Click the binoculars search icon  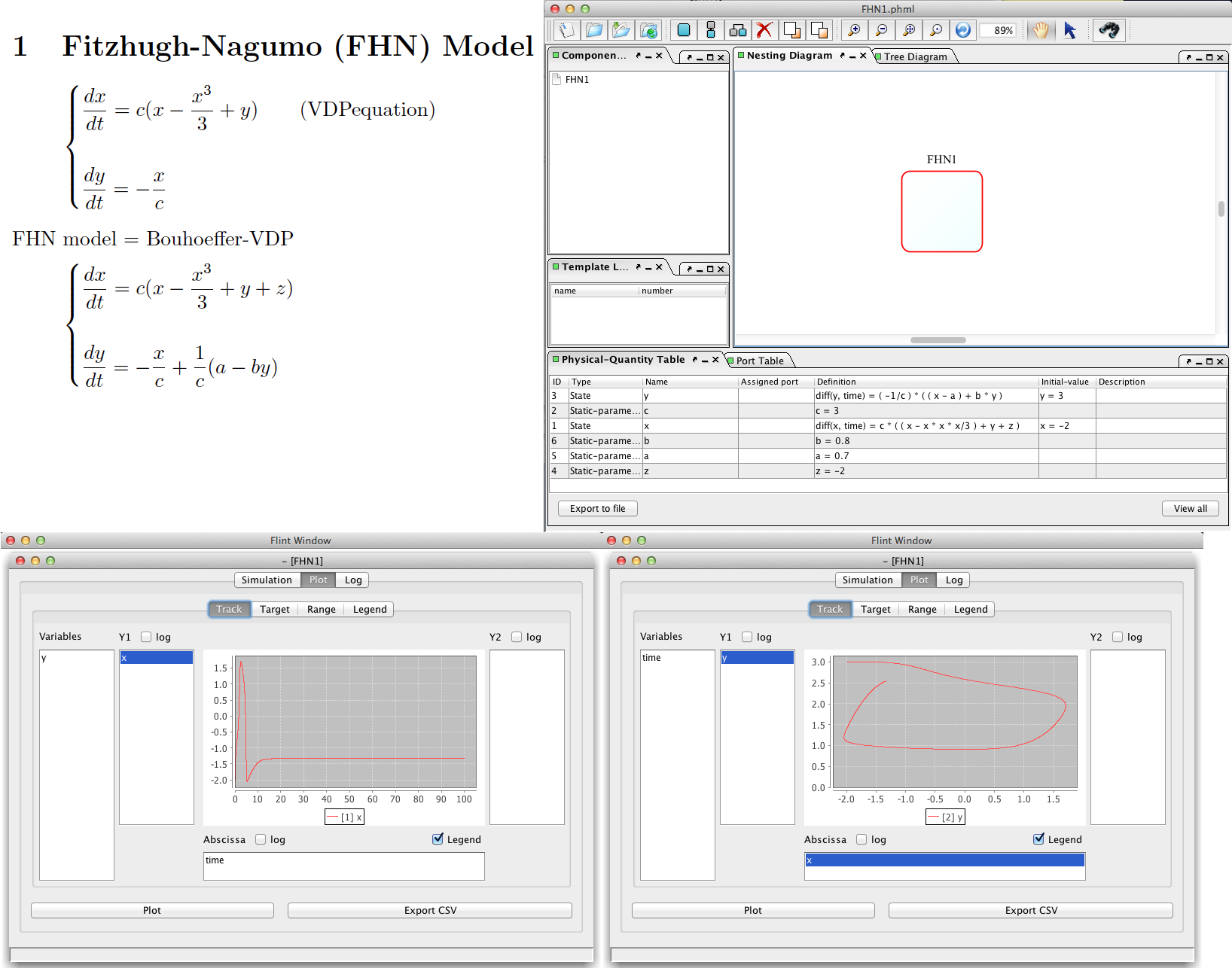(x=1108, y=30)
